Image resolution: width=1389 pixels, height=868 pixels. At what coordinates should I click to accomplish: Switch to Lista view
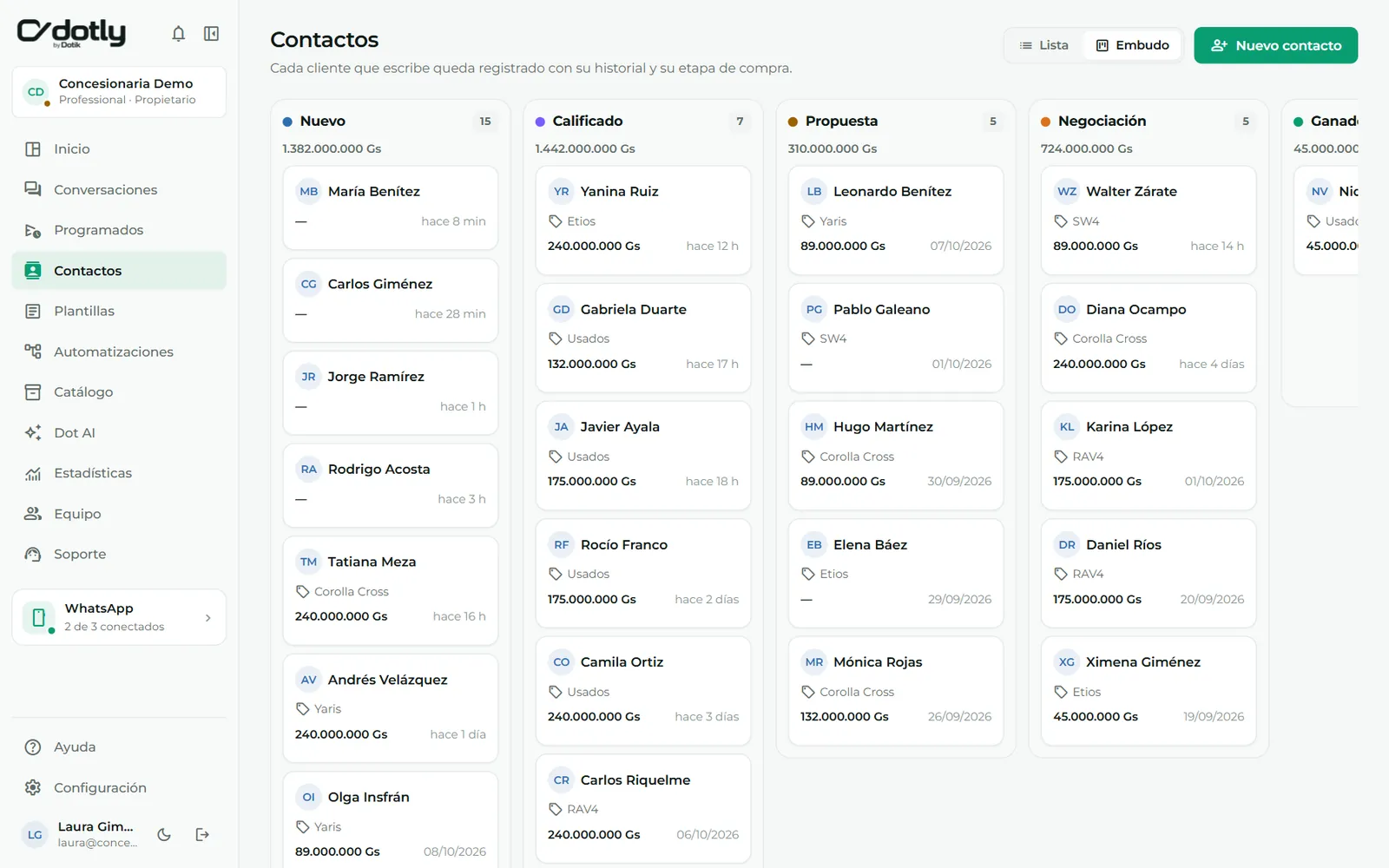(x=1044, y=45)
